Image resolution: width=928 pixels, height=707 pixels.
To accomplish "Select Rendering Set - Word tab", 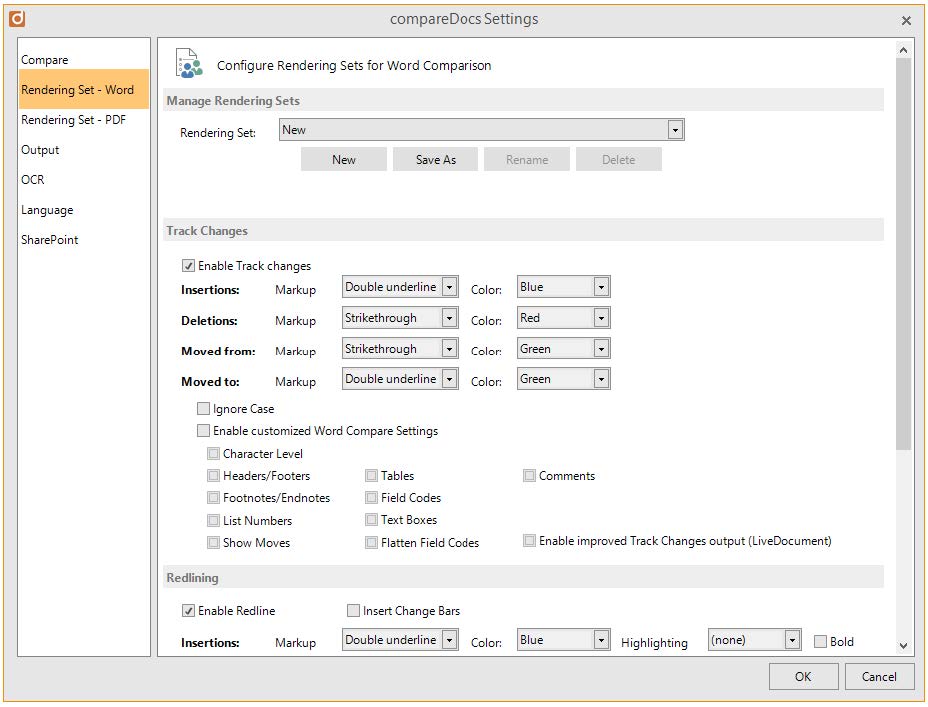I will tap(83, 89).
